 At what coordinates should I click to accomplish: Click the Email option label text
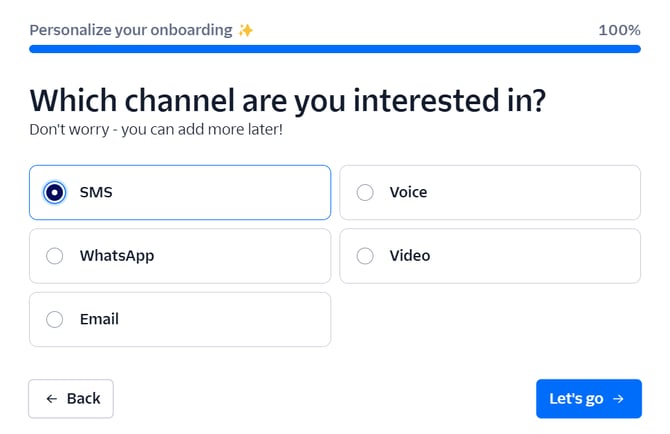(99, 319)
